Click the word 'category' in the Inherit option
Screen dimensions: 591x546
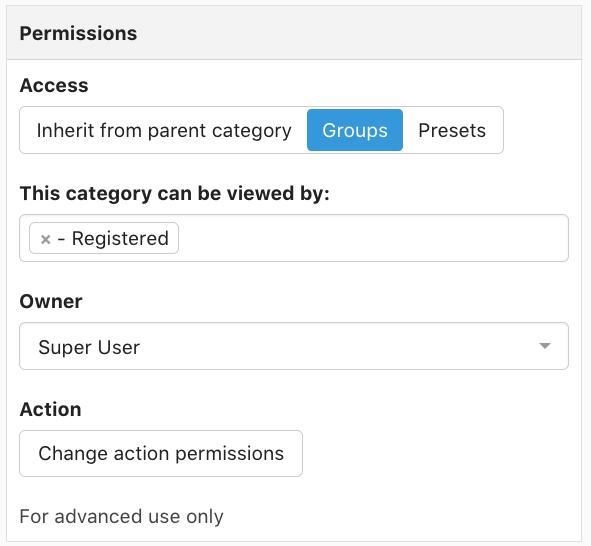coord(252,131)
